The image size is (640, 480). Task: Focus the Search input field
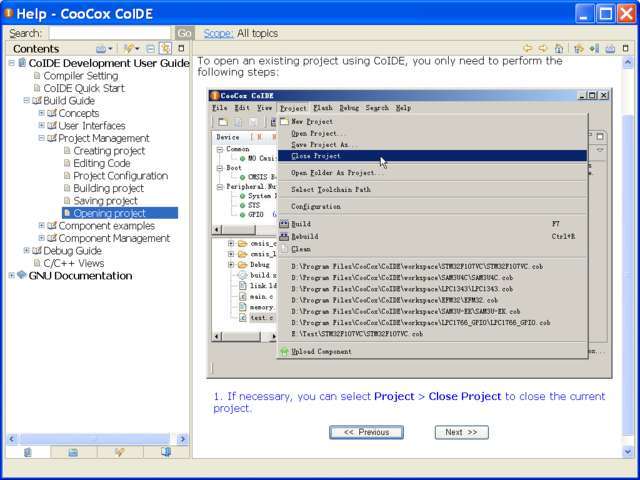click(110, 33)
